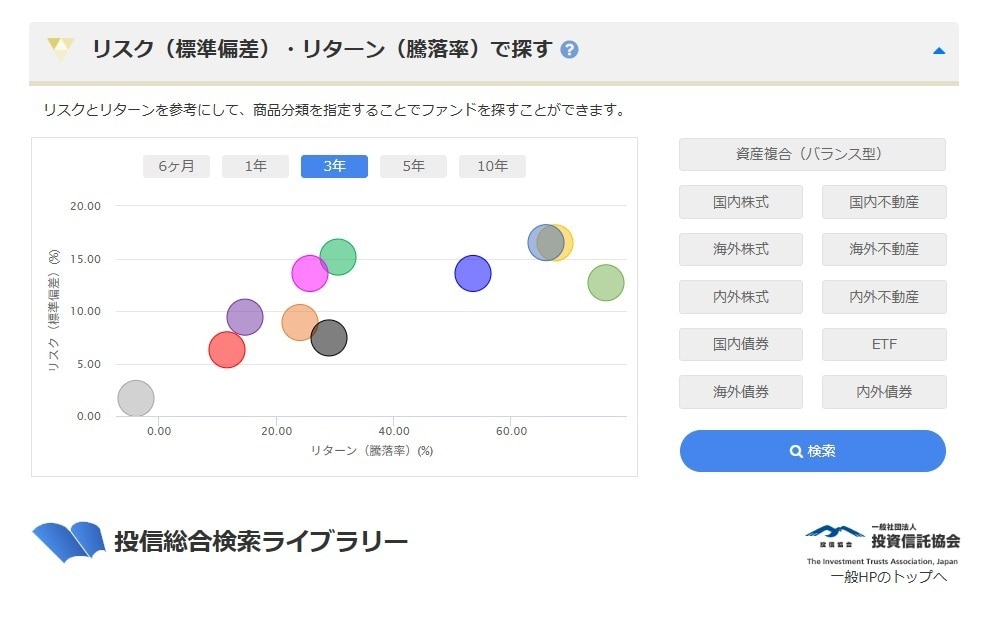Screen dimensions: 1003x618
Task: Toggle the 資産複合（バランス型）category button
Action: (x=812, y=154)
